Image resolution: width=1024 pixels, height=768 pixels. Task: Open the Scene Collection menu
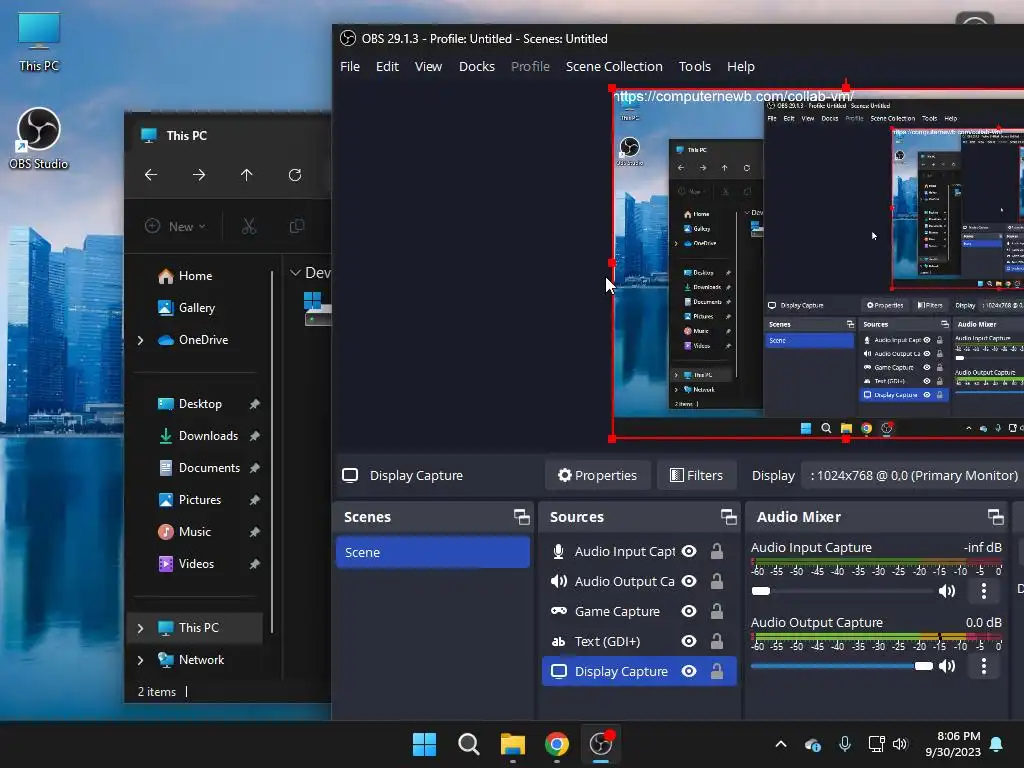pyautogui.click(x=614, y=67)
